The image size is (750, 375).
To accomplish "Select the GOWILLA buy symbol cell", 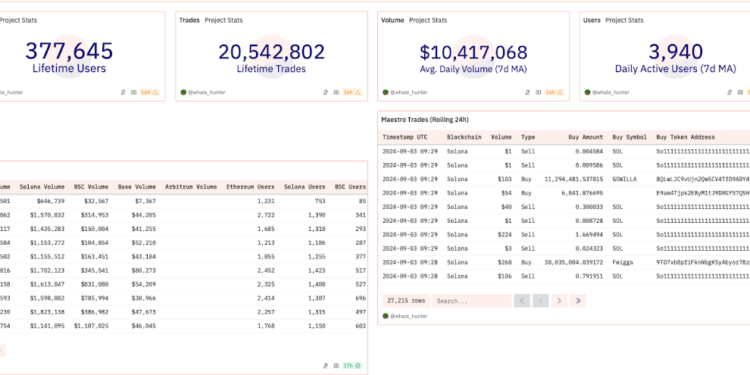I will click(x=624, y=179).
